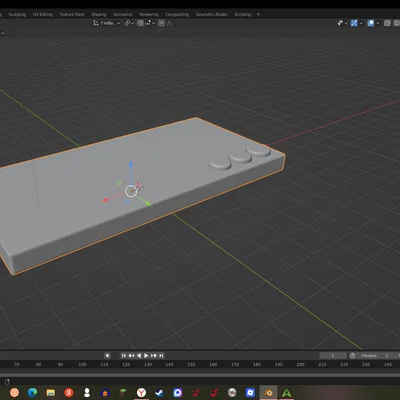Viewport: 400px width, 400px height.
Task: Open File Explorer from the taskbar
Action: click(51, 393)
